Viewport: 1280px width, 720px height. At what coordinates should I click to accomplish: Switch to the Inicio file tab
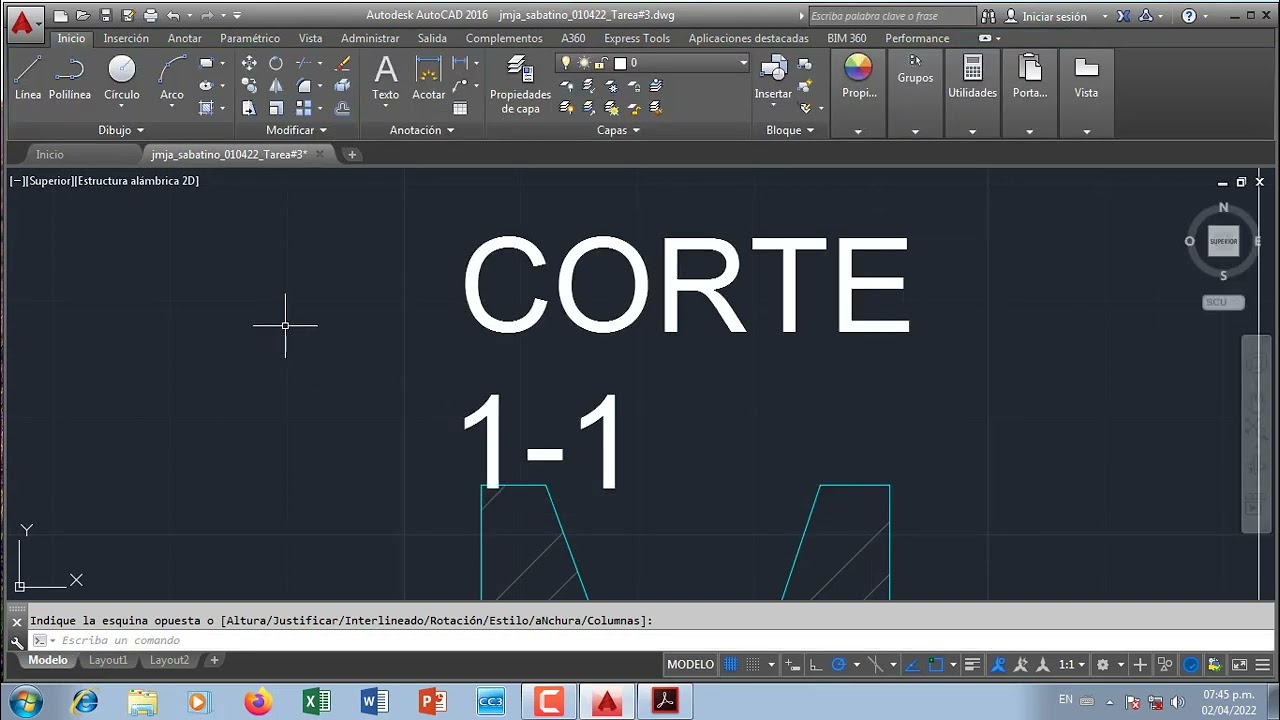(50, 154)
